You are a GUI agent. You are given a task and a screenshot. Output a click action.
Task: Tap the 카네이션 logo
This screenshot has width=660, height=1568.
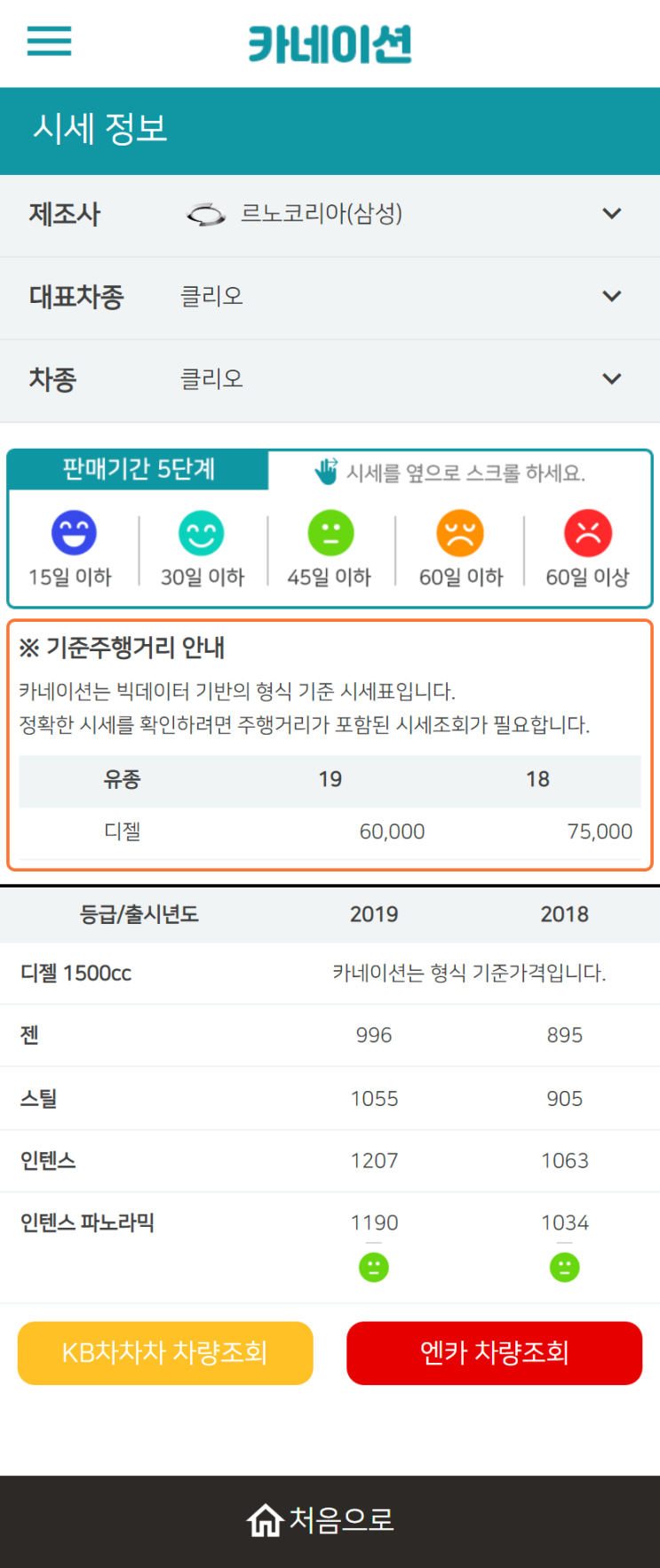(330, 44)
